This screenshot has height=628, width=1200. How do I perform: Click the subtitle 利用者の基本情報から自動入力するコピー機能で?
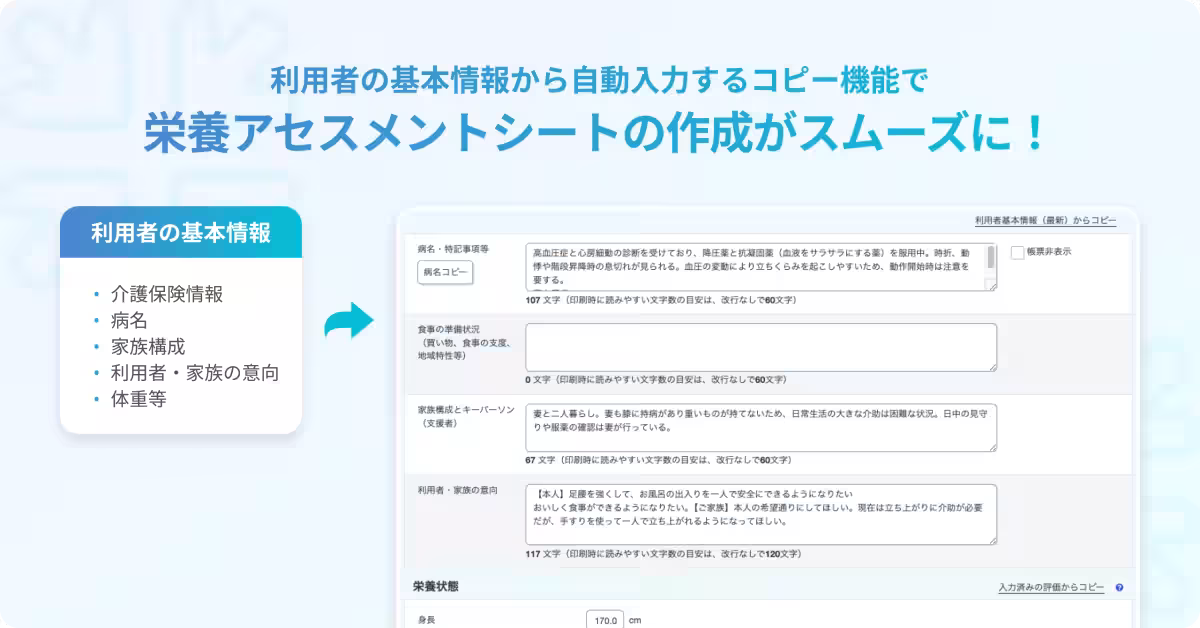pos(599,78)
